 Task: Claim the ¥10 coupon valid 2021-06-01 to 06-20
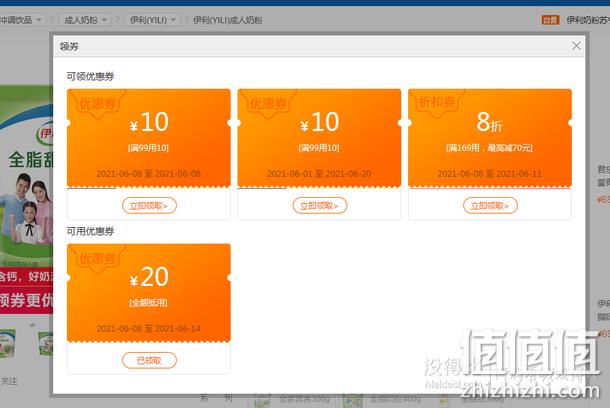click(x=320, y=205)
